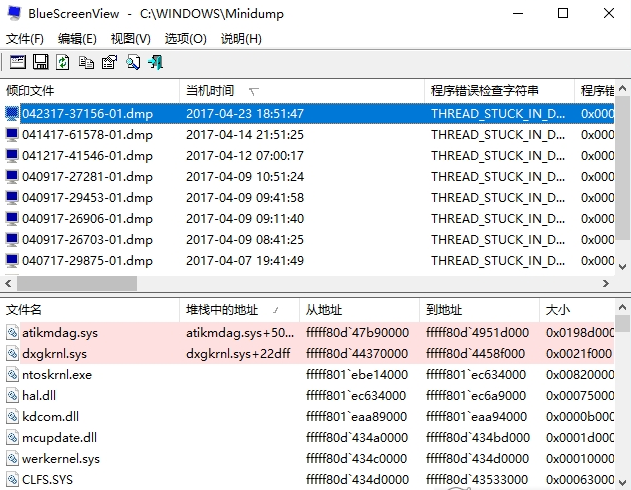This screenshot has width=631, height=490.
Task: Sort modules by 文件名 column header
Action: (90, 310)
